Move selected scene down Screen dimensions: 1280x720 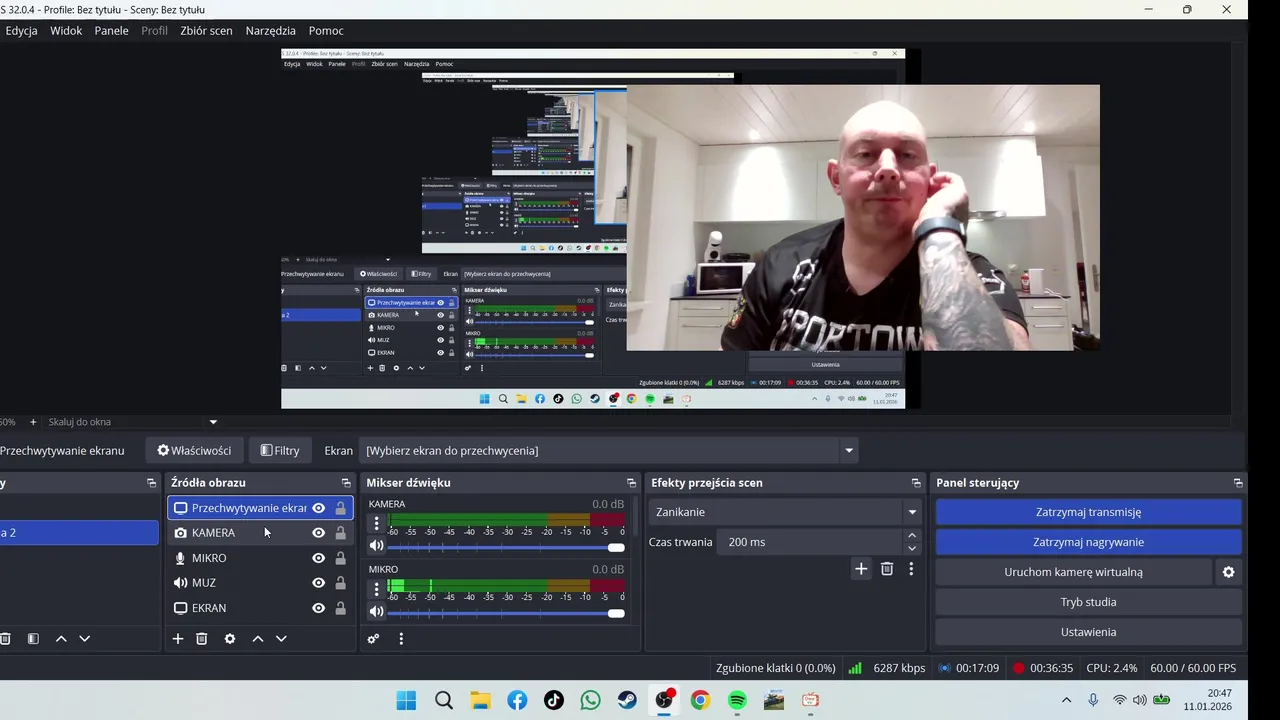click(x=85, y=639)
